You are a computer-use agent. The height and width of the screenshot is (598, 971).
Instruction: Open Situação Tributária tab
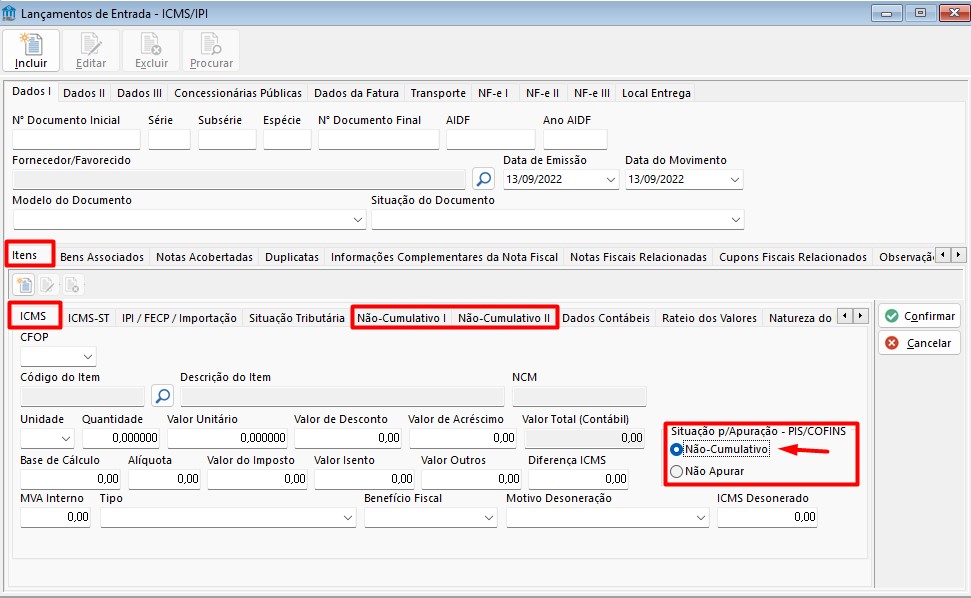coord(297,318)
